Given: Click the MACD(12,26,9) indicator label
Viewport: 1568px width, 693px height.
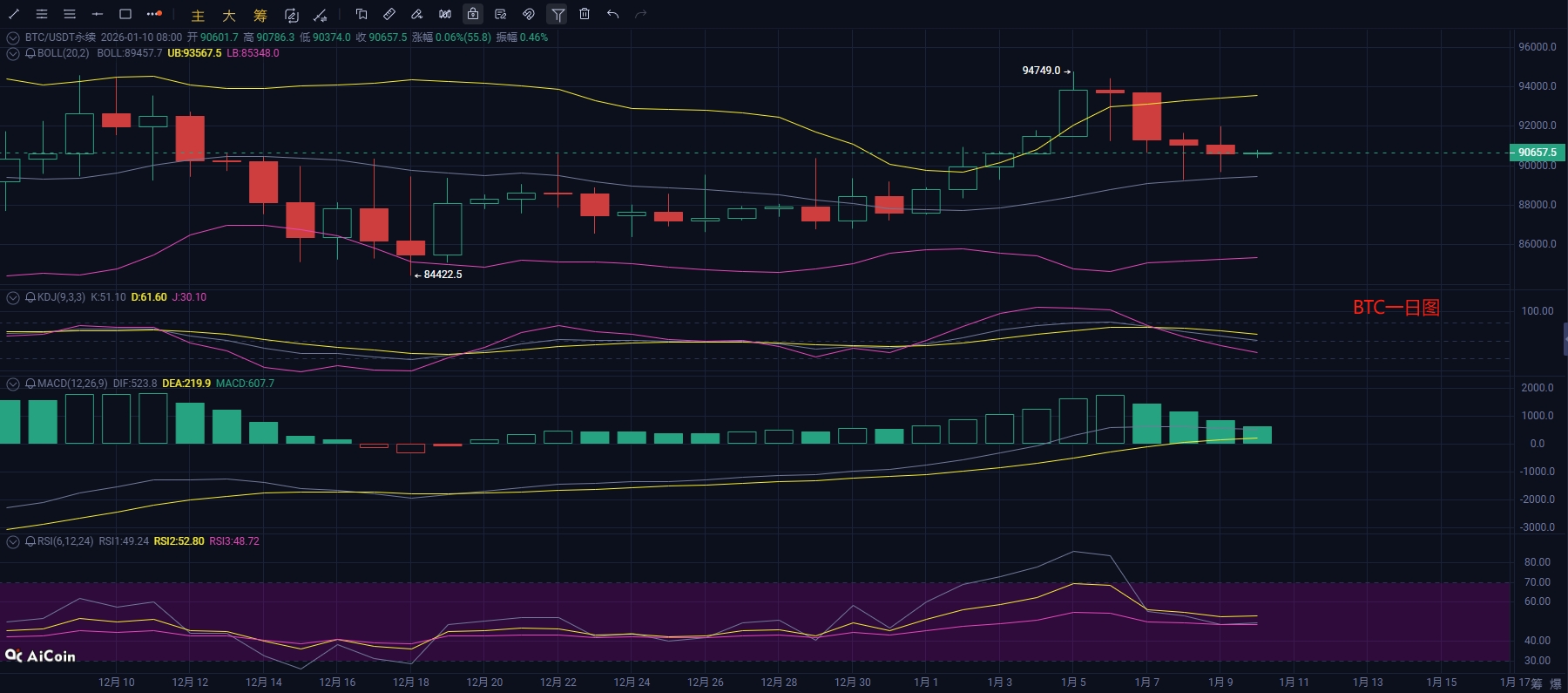Looking at the screenshot, I should (72, 384).
